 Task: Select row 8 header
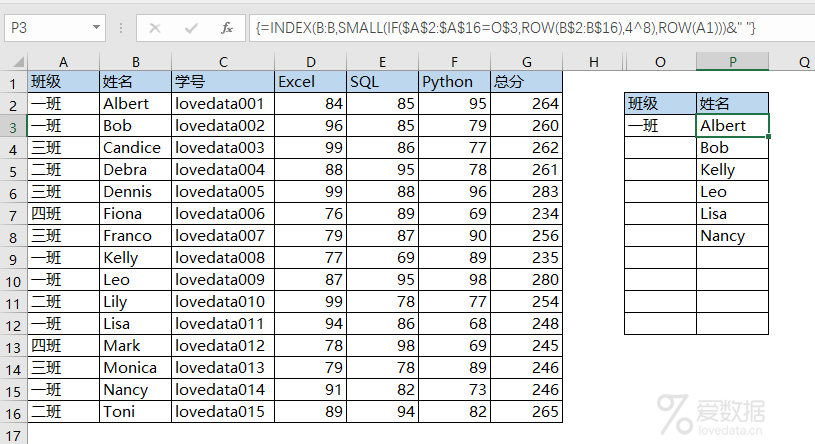coord(13,237)
